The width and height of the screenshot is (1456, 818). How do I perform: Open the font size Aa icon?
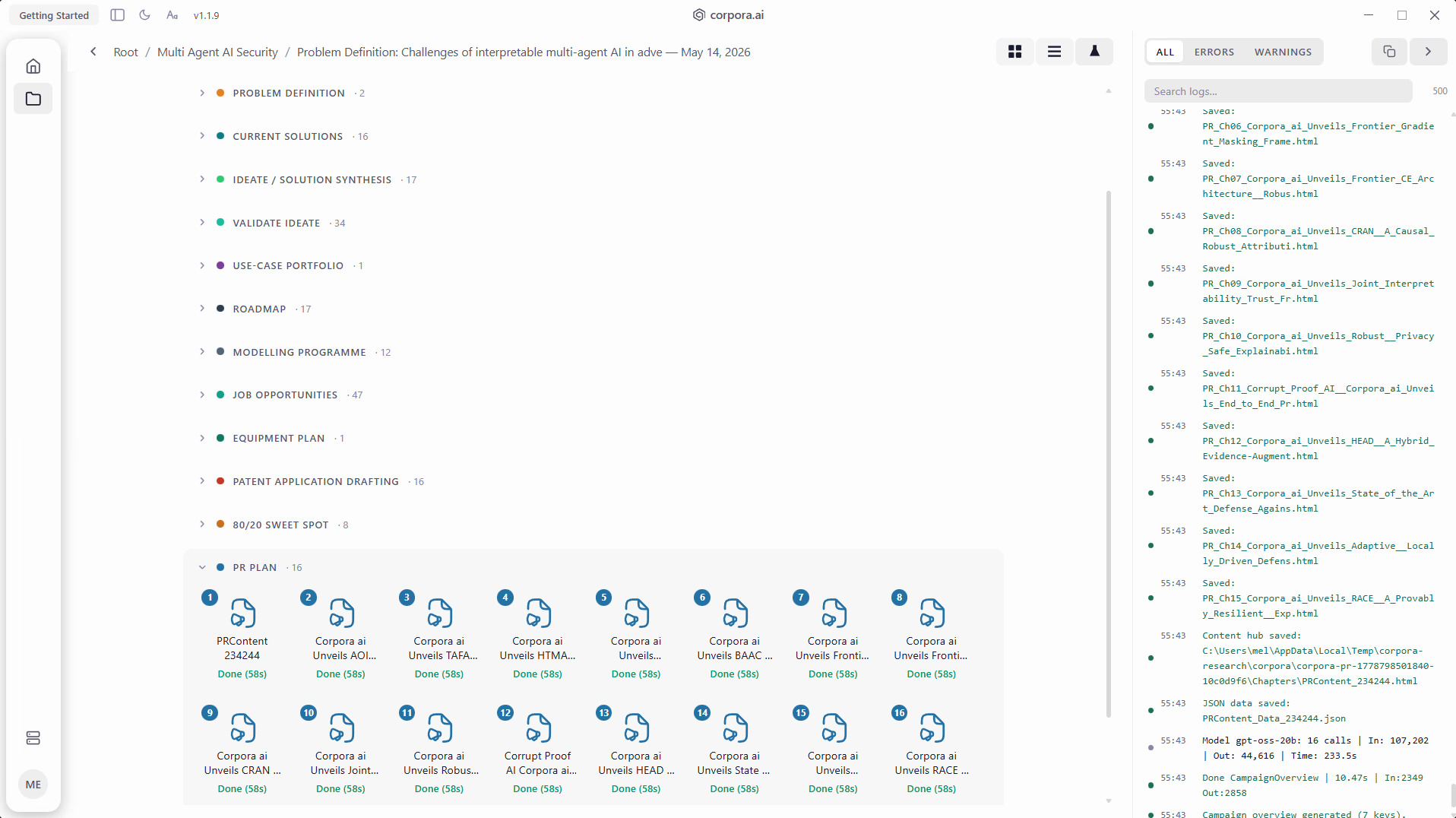pos(173,15)
